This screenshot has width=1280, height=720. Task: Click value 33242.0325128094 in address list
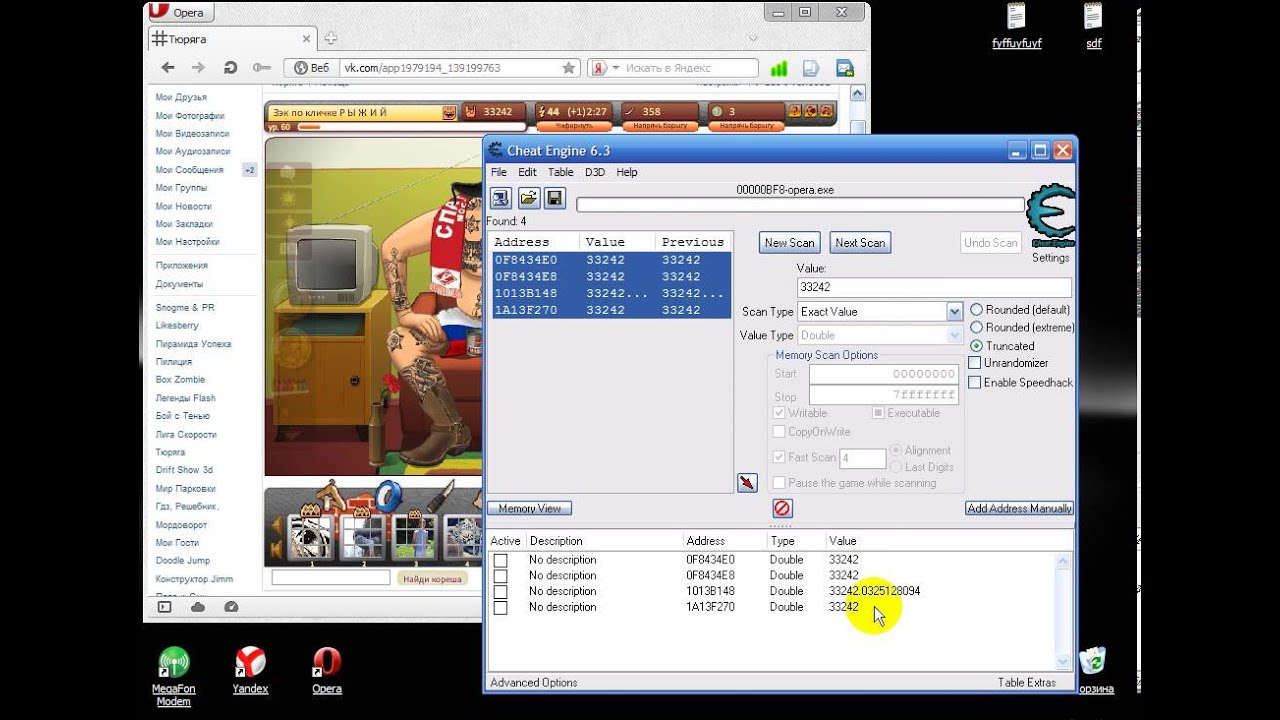[874, 591]
